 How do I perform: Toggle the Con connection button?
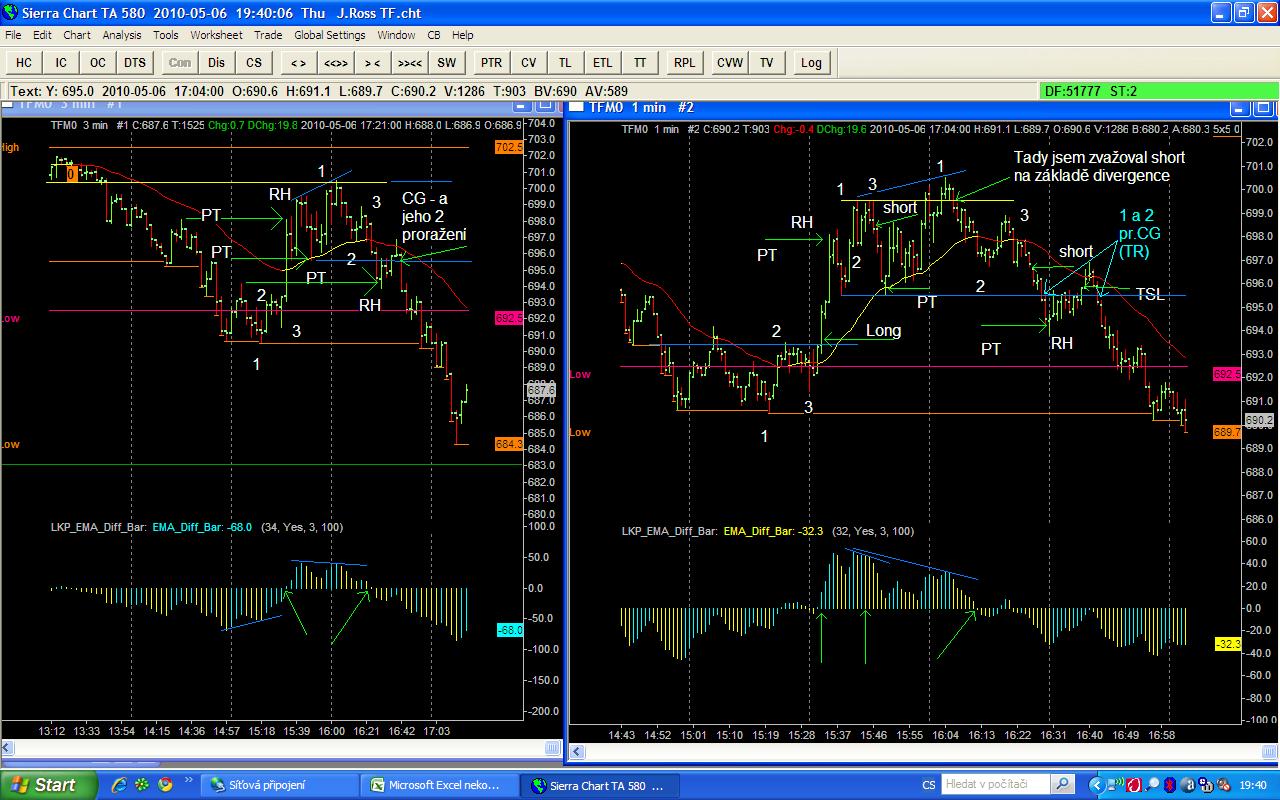click(x=180, y=62)
